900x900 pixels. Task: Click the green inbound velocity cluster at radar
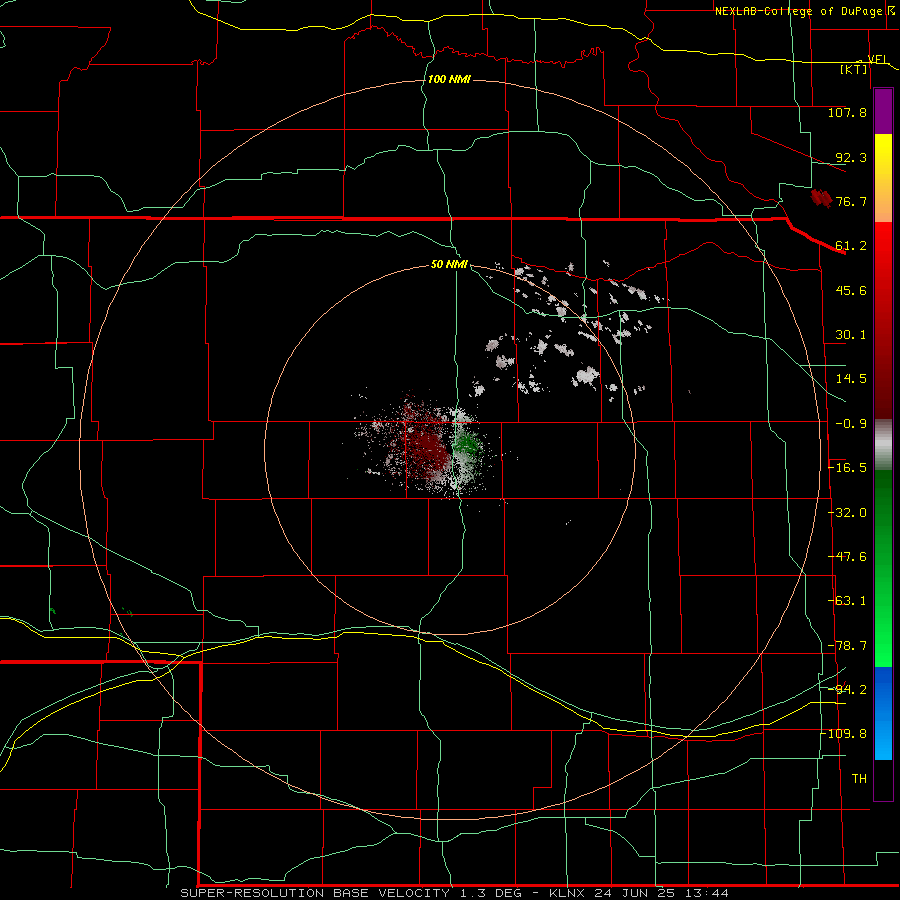(466, 445)
